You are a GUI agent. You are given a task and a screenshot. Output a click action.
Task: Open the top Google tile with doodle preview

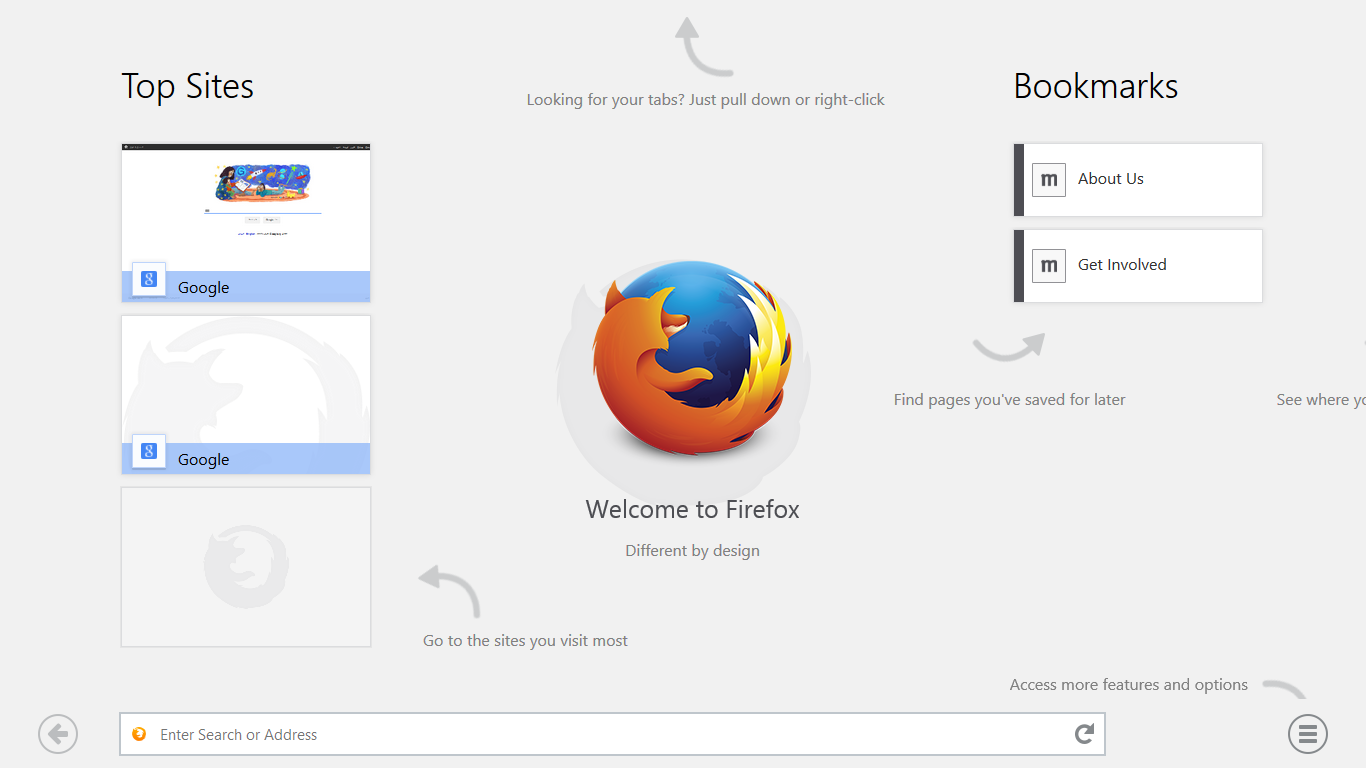point(246,222)
